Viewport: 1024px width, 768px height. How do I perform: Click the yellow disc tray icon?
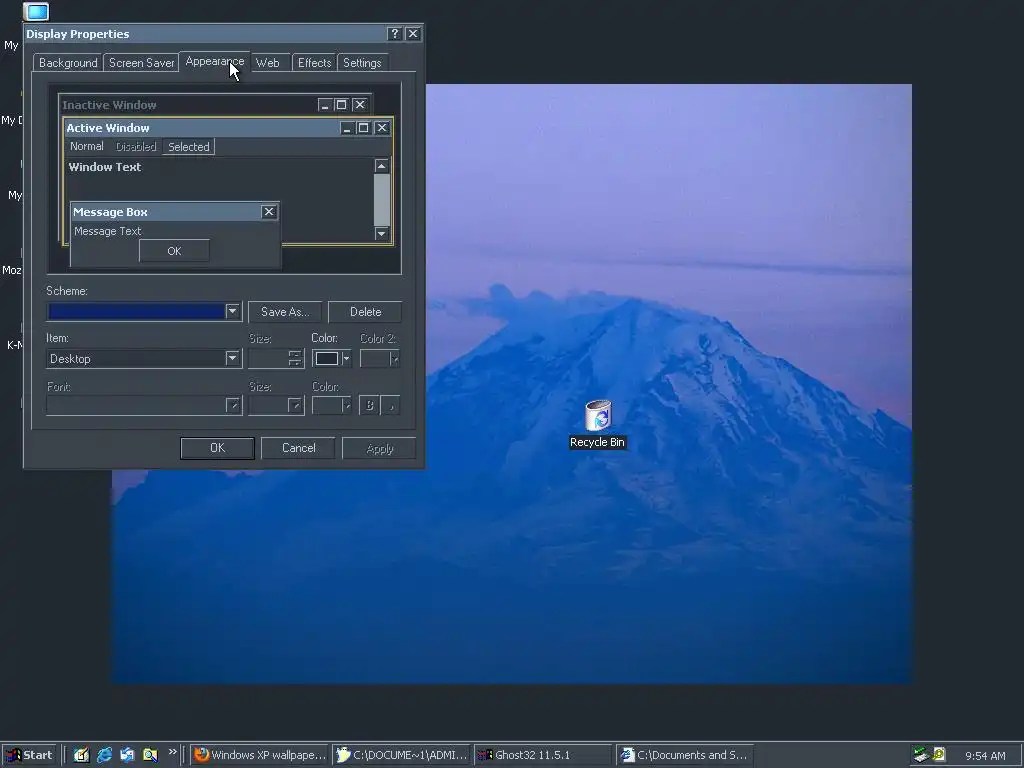coord(939,755)
